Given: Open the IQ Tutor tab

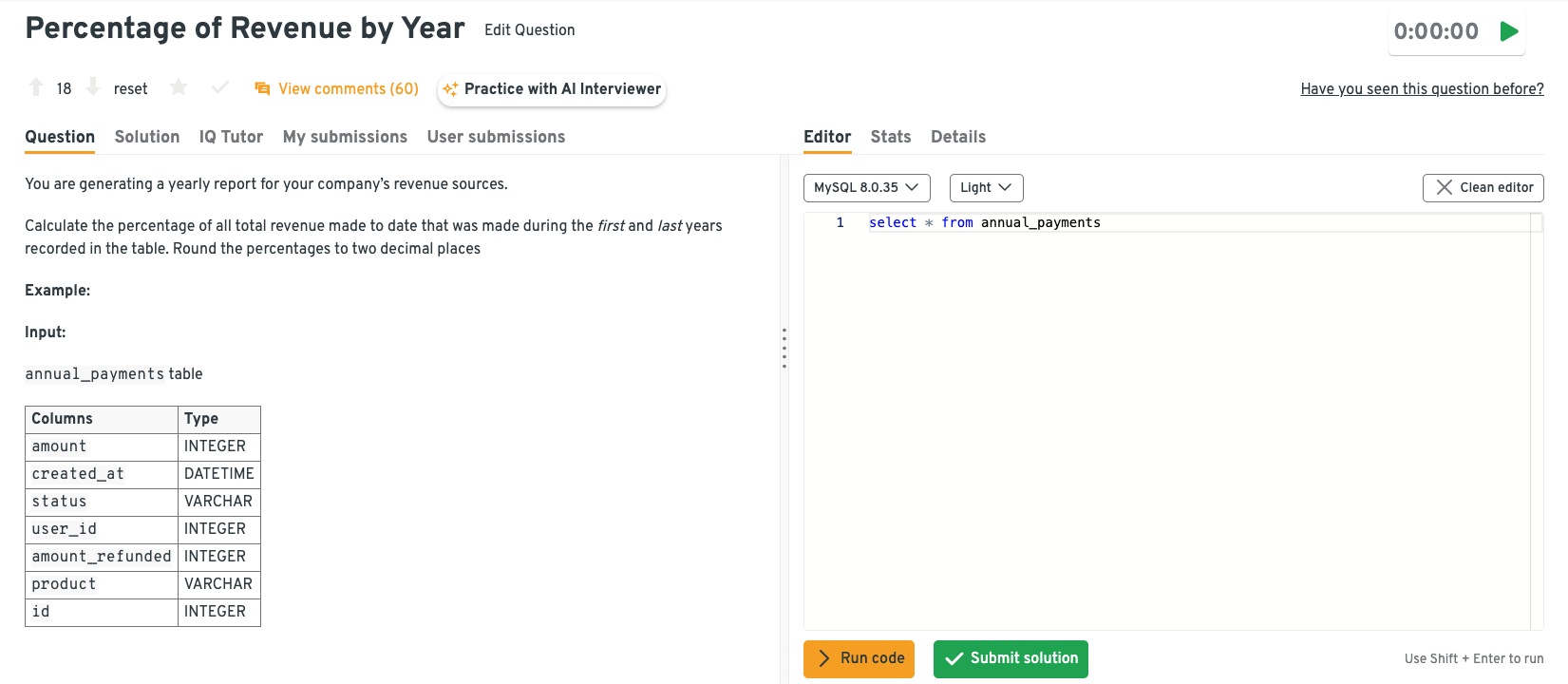Looking at the screenshot, I should tap(231, 137).
